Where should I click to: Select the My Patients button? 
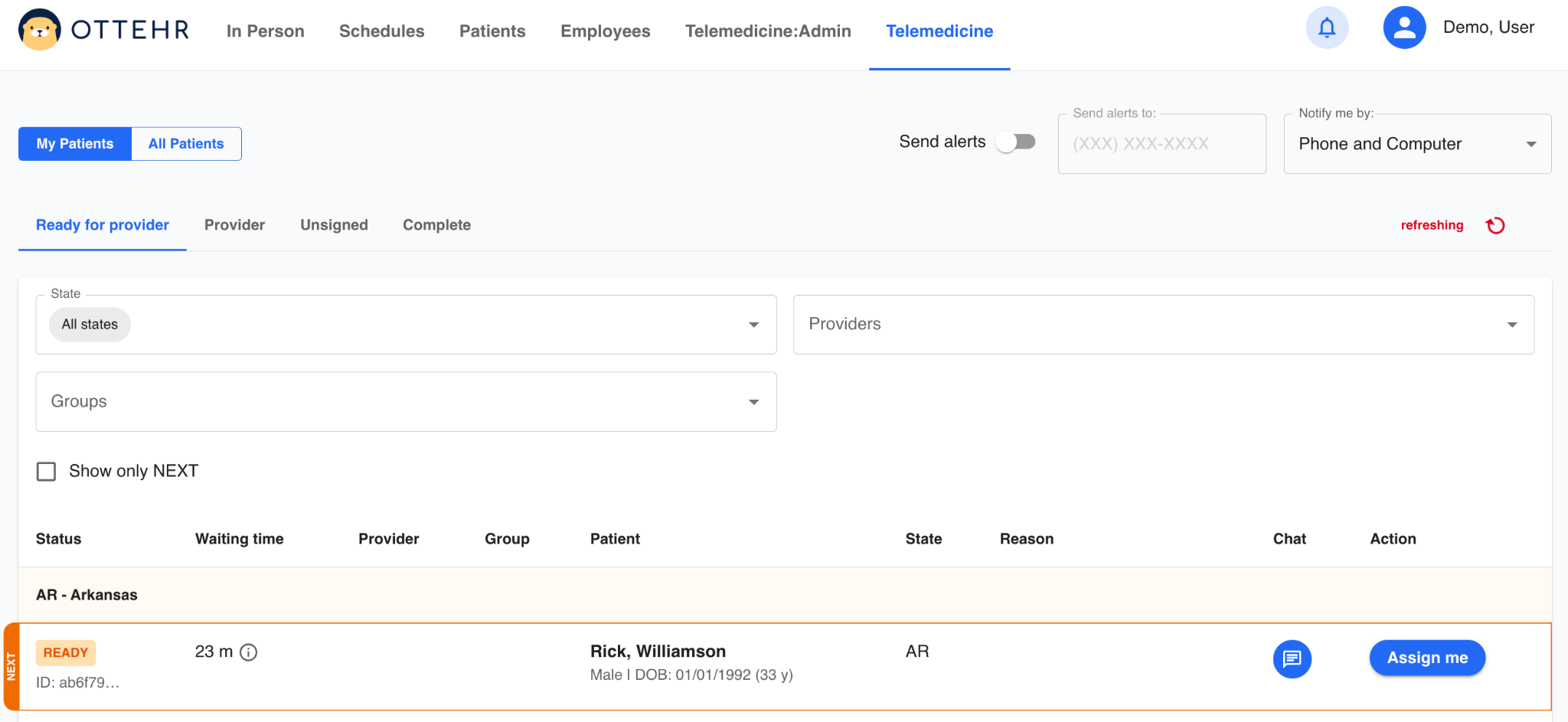click(x=75, y=144)
